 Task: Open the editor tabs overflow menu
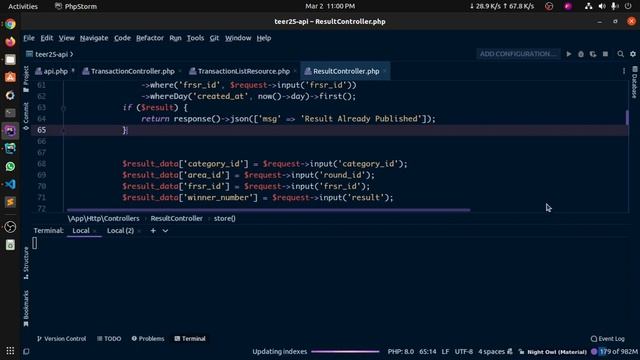click(x=624, y=71)
